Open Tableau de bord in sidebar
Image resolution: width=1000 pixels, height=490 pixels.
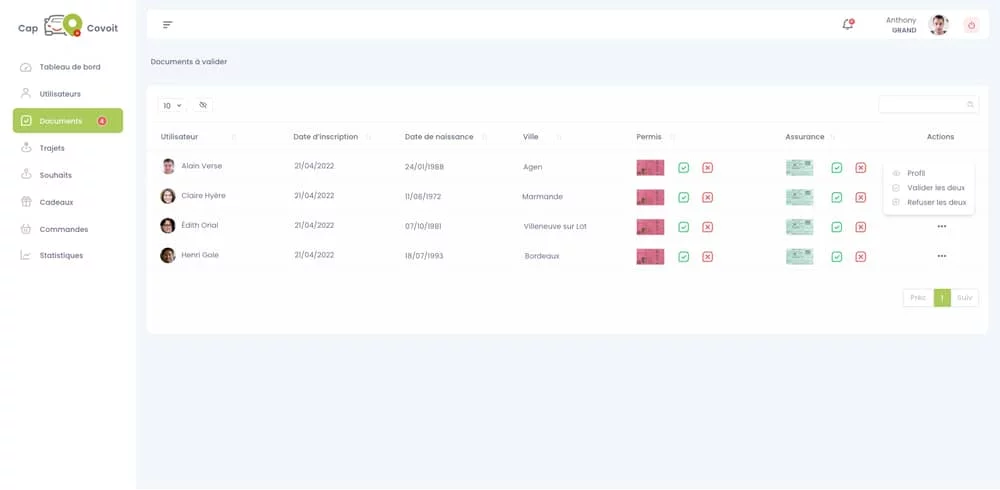[x=68, y=67]
